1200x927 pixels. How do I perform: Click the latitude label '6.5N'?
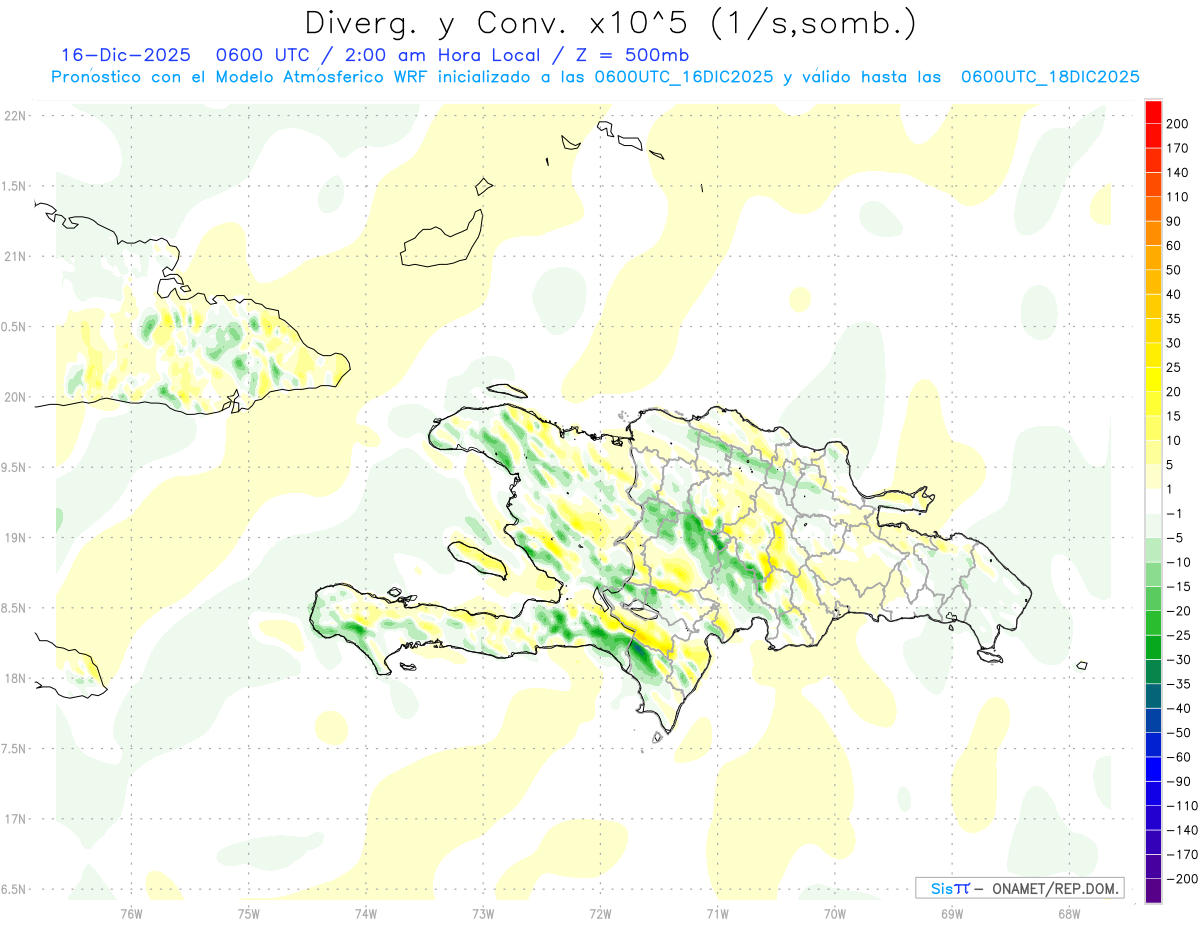pyautogui.click(x=13, y=889)
